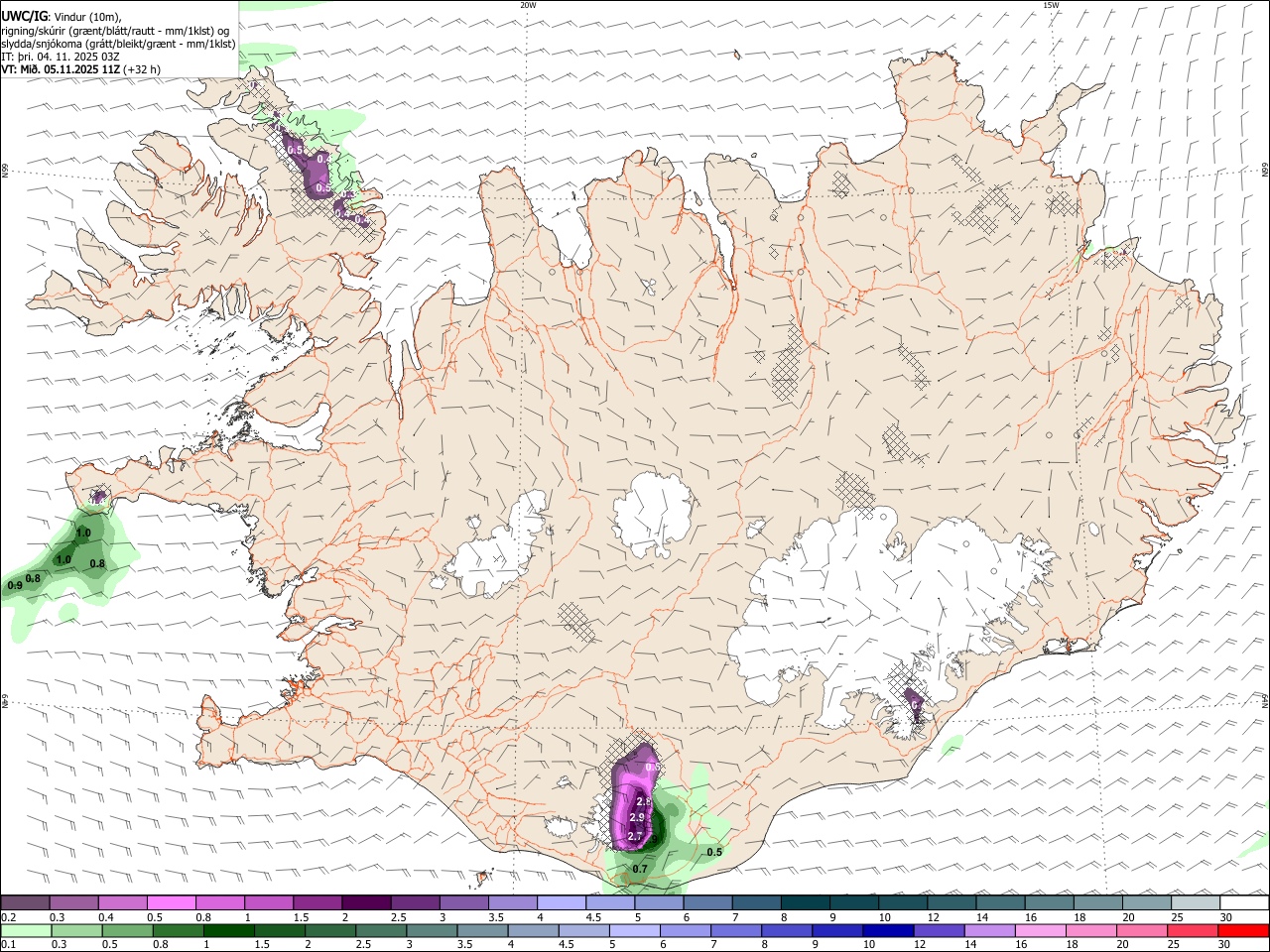Click the light pink 16 rain-scale swatch
Screen dimensions: 1270x952
tap(1041, 930)
